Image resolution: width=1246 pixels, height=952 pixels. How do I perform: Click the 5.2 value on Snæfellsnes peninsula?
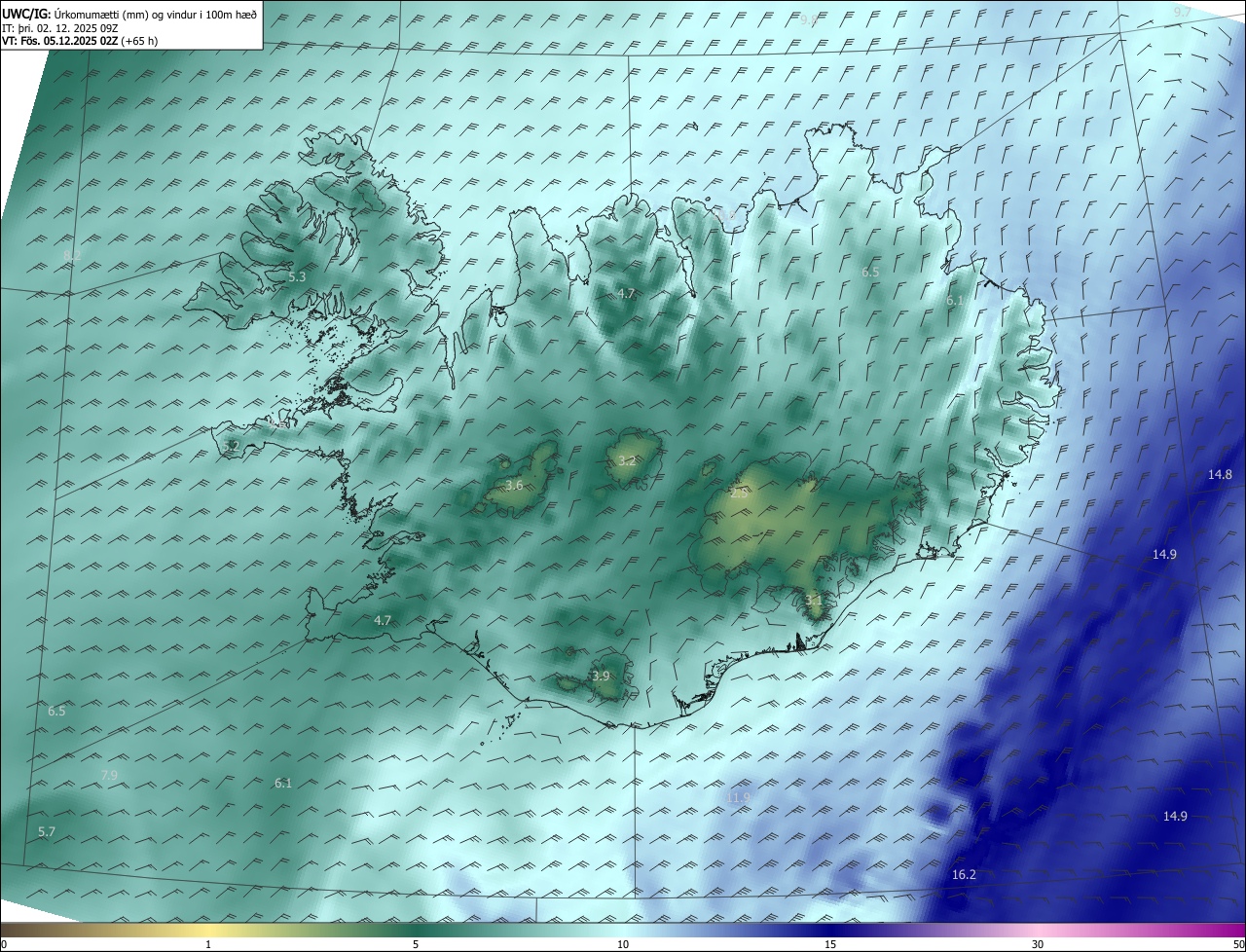point(231,446)
